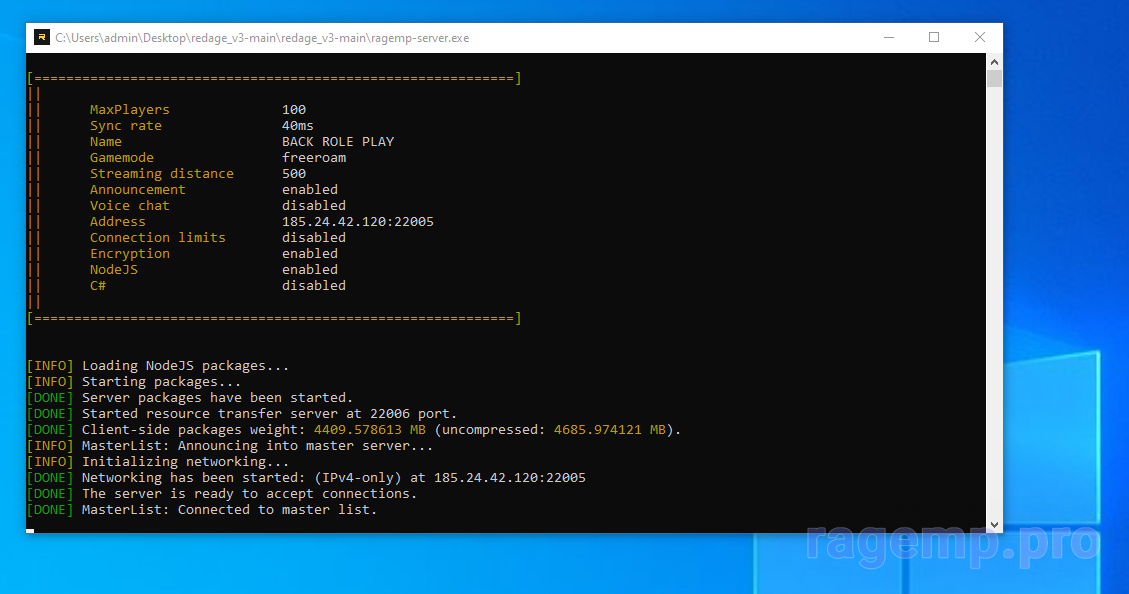Screen dimensions: 1129x594
Task: Click the Sync rate label
Action: (x=126, y=125)
